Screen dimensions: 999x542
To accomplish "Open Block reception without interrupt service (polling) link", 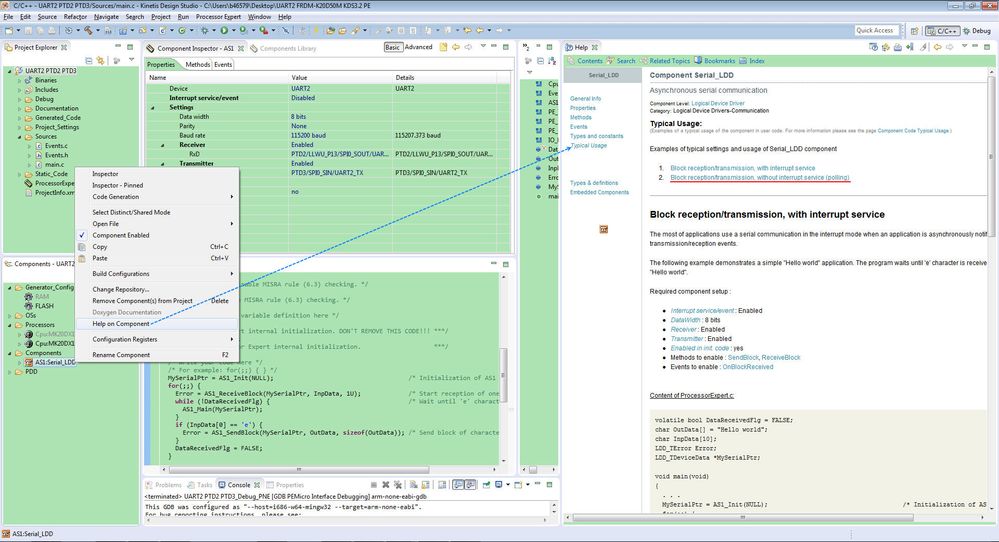I will [759, 177].
